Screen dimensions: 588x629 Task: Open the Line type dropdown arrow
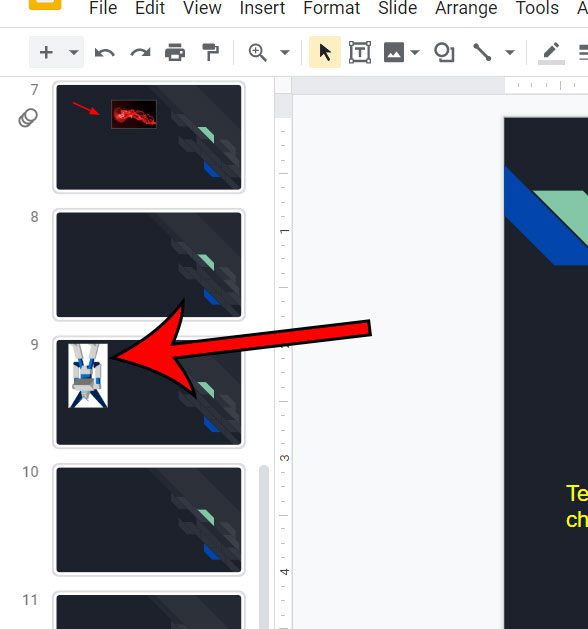point(510,52)
